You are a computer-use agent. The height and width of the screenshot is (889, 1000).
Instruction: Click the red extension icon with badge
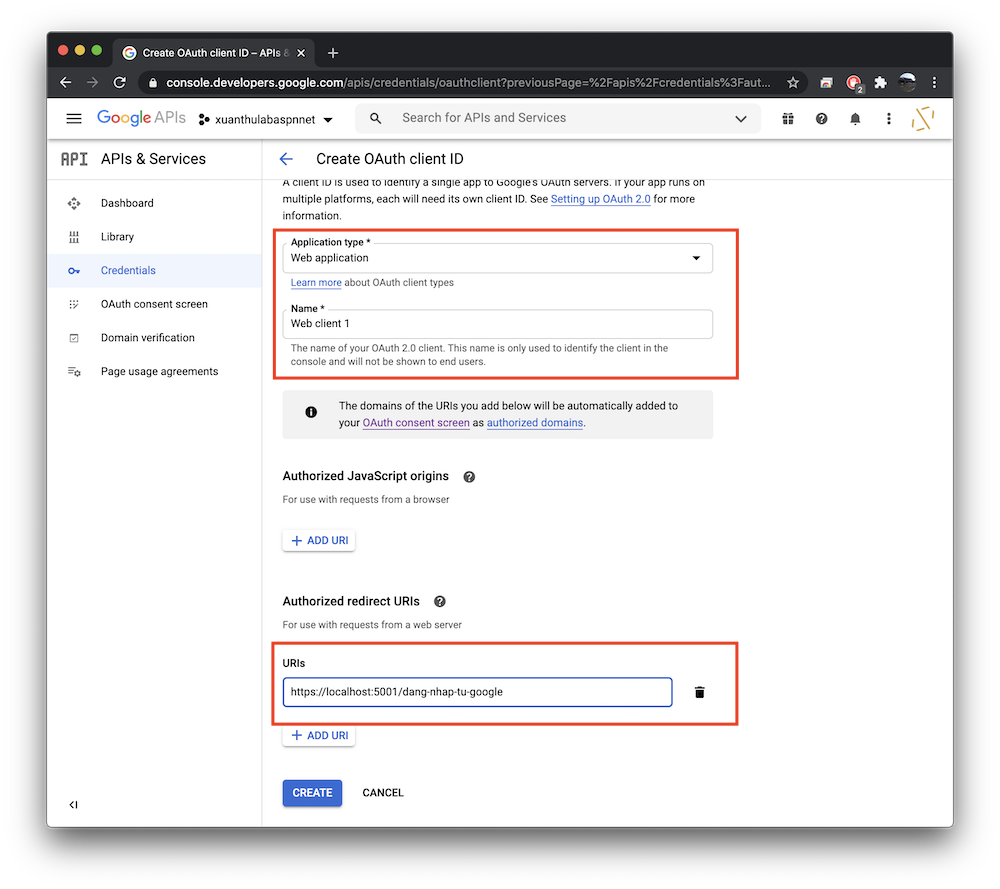[x=854, y=83]
